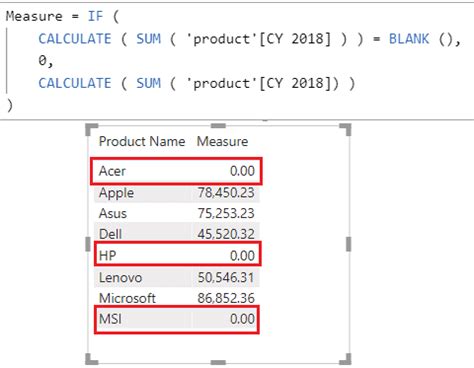474x368 pixels.
Task: Click the bottom-right visual resize handle
Action: pos(346,359)
